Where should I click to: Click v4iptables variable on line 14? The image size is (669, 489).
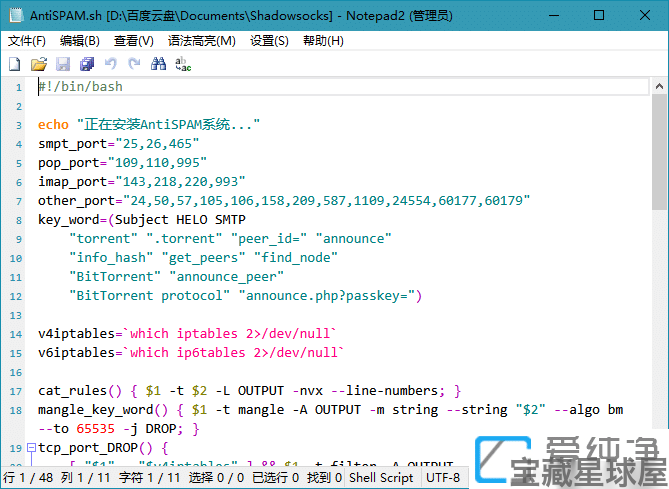point(76,334)
